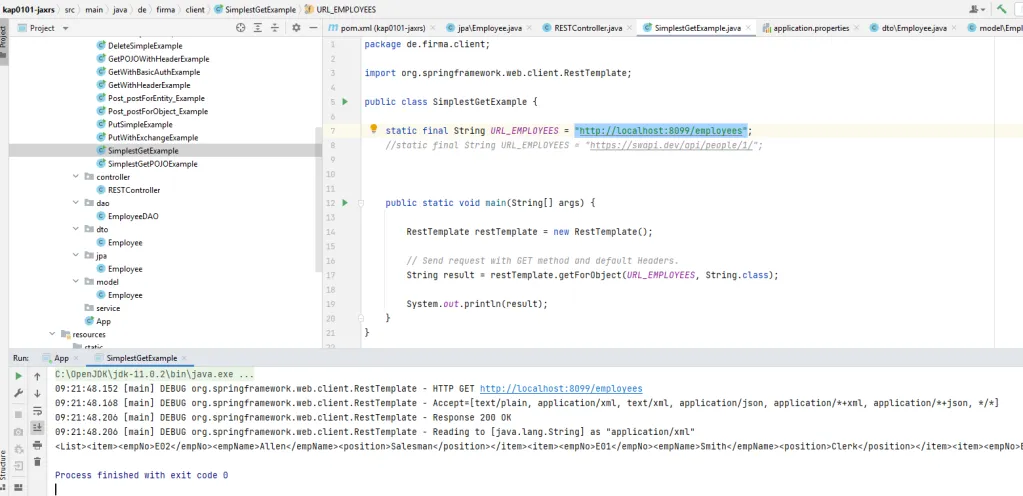Screen dimensions: 1023x496
Task: Open the Project panel gear settings
Action: (296, 27)
